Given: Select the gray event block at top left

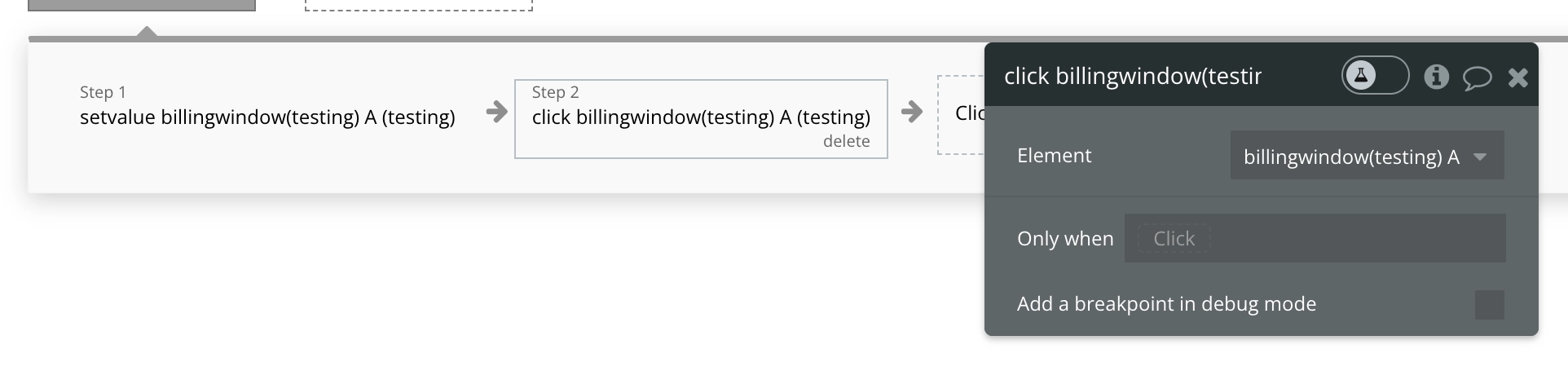Looking at the screenshot, I should tap(142, 4).
